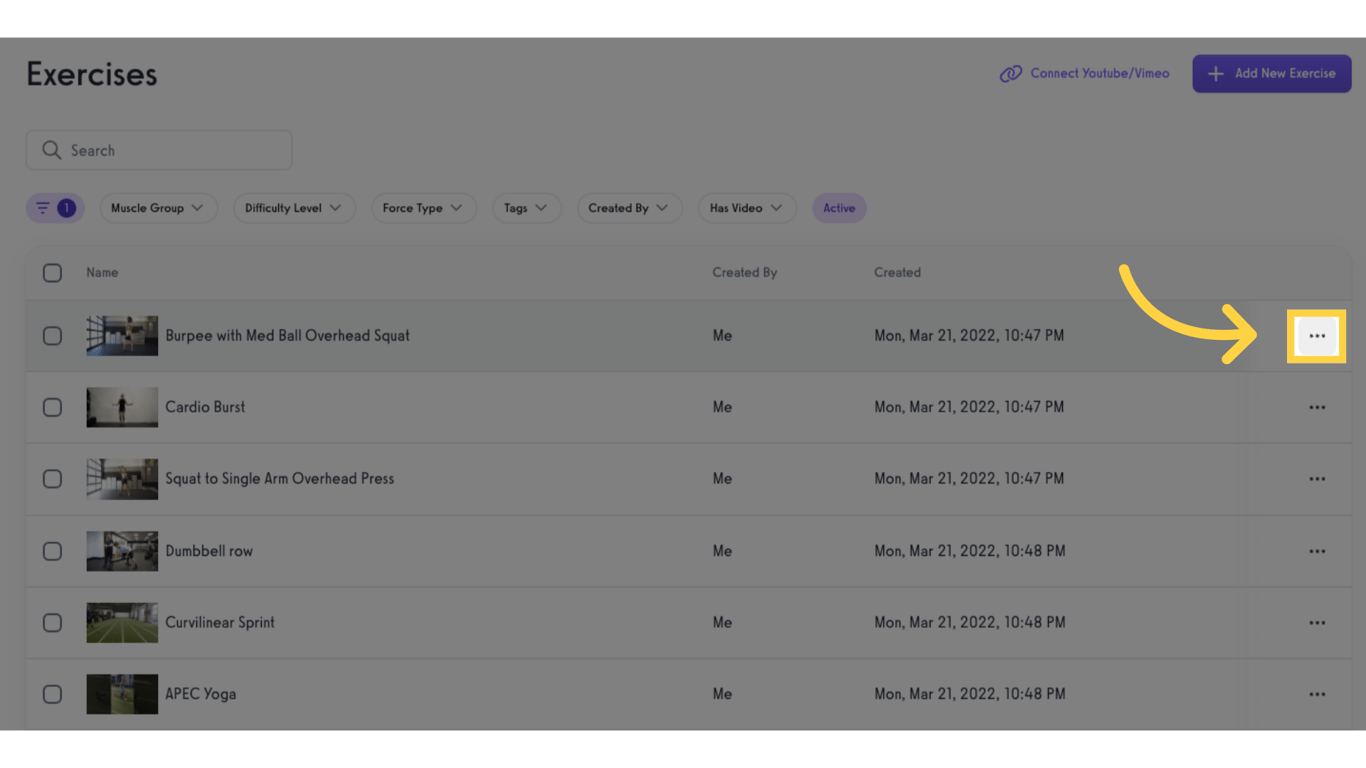Expand the Muscle Group filter dropdown
This screenshot has height=768, width=1366.
(158, 208)
